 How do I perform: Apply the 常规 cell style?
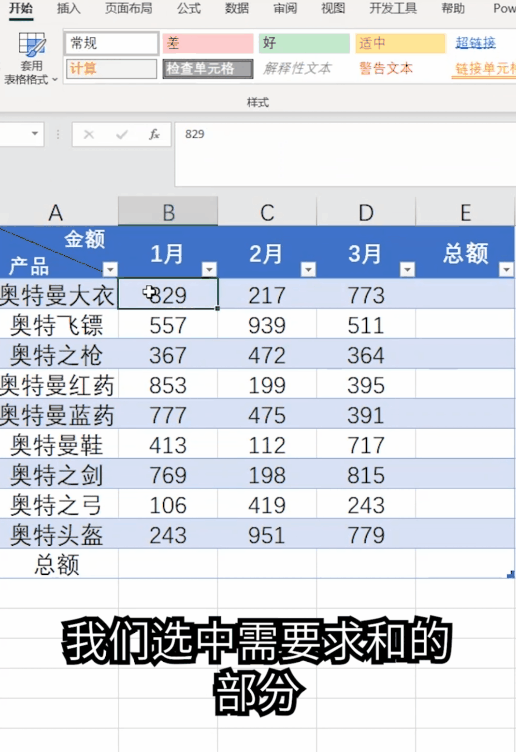click(111, 43)
